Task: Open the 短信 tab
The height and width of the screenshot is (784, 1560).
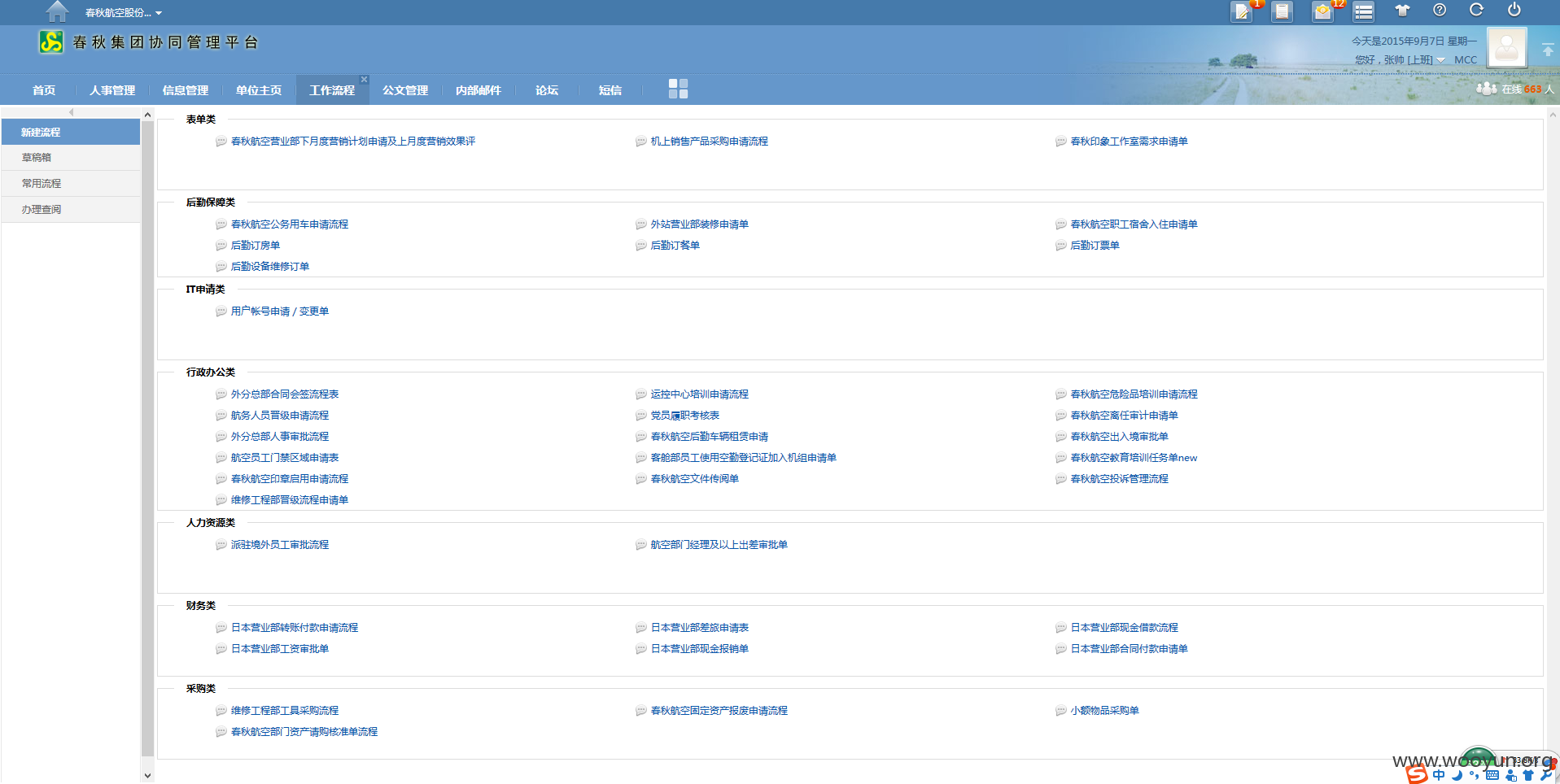Action: tap(610, 90)
